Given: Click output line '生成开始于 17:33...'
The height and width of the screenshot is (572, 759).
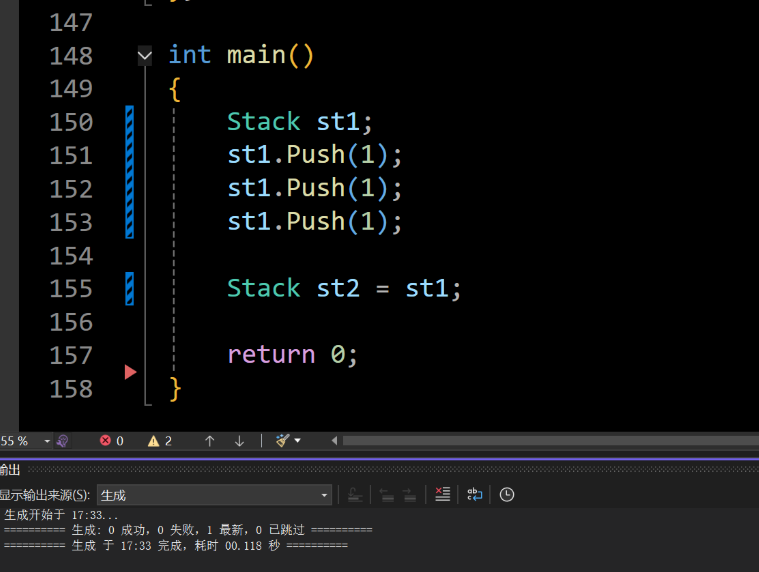Looking at the screenshot, I should [x=61, y=515].
